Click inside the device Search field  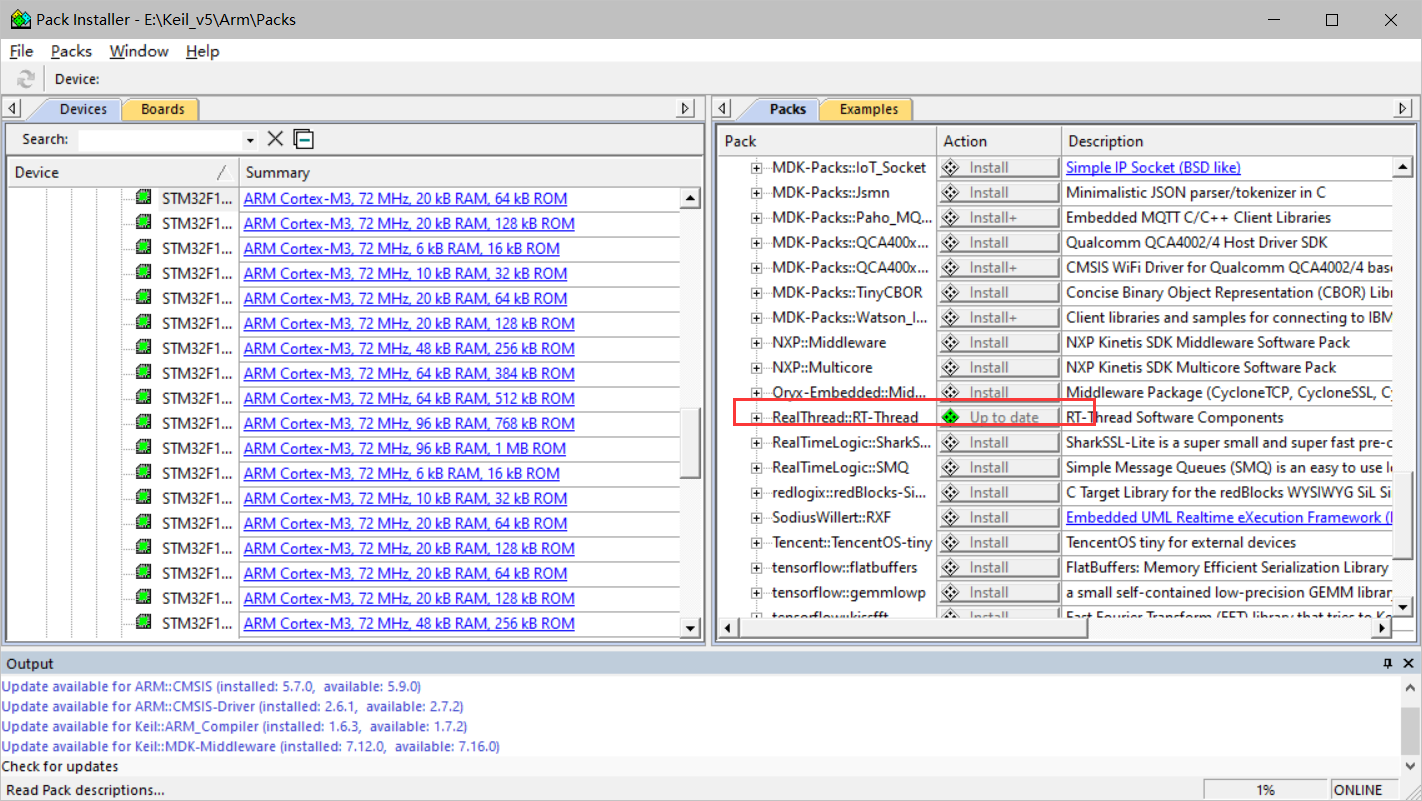(160, 140)
